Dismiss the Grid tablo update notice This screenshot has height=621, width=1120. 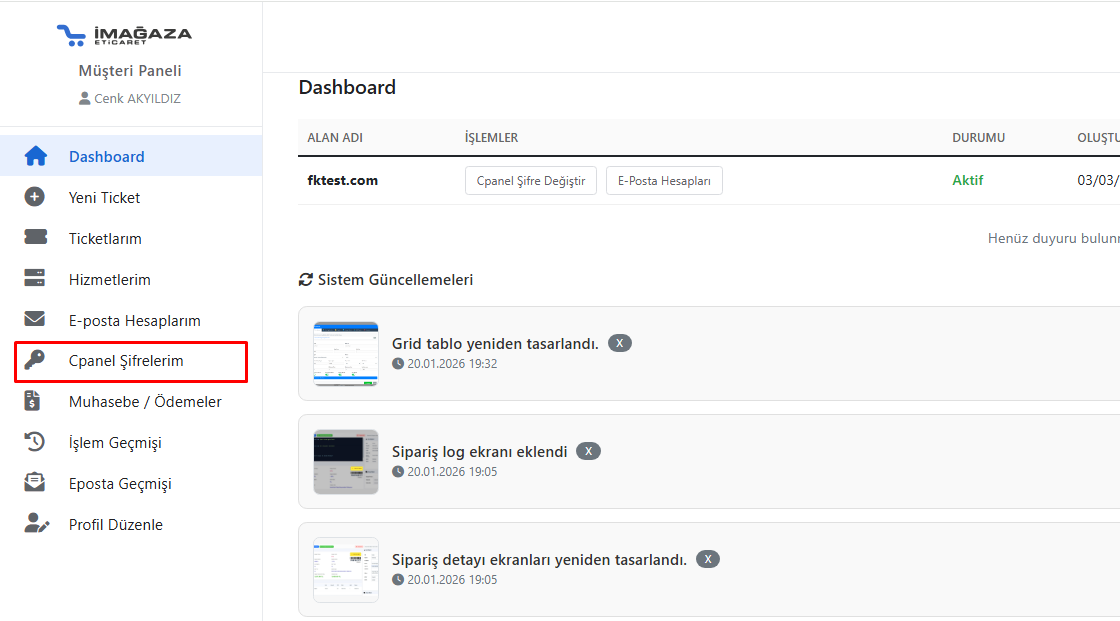click(620, 343)
